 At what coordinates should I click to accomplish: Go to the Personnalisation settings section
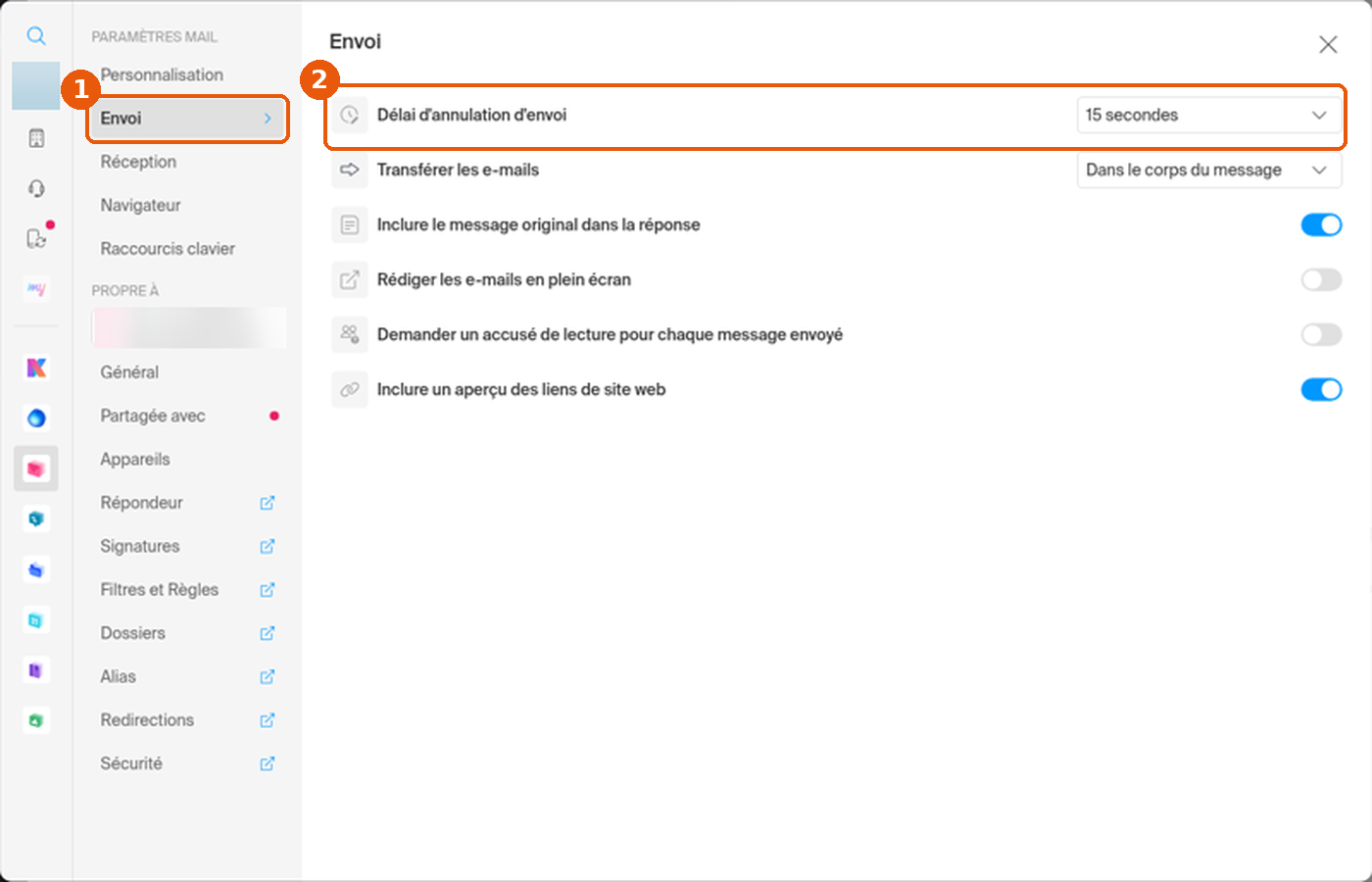[x=162, y=74]
